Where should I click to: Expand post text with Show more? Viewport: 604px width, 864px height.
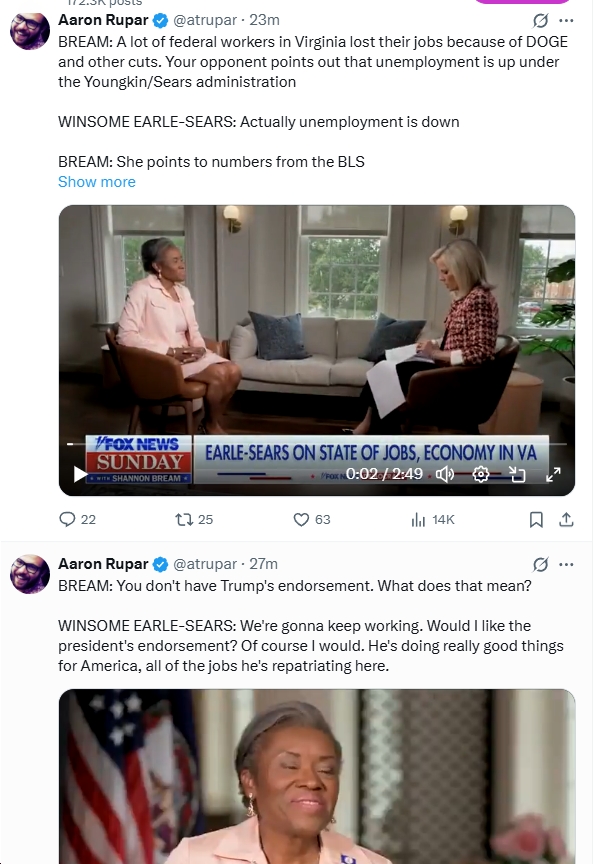coord(96,182)
